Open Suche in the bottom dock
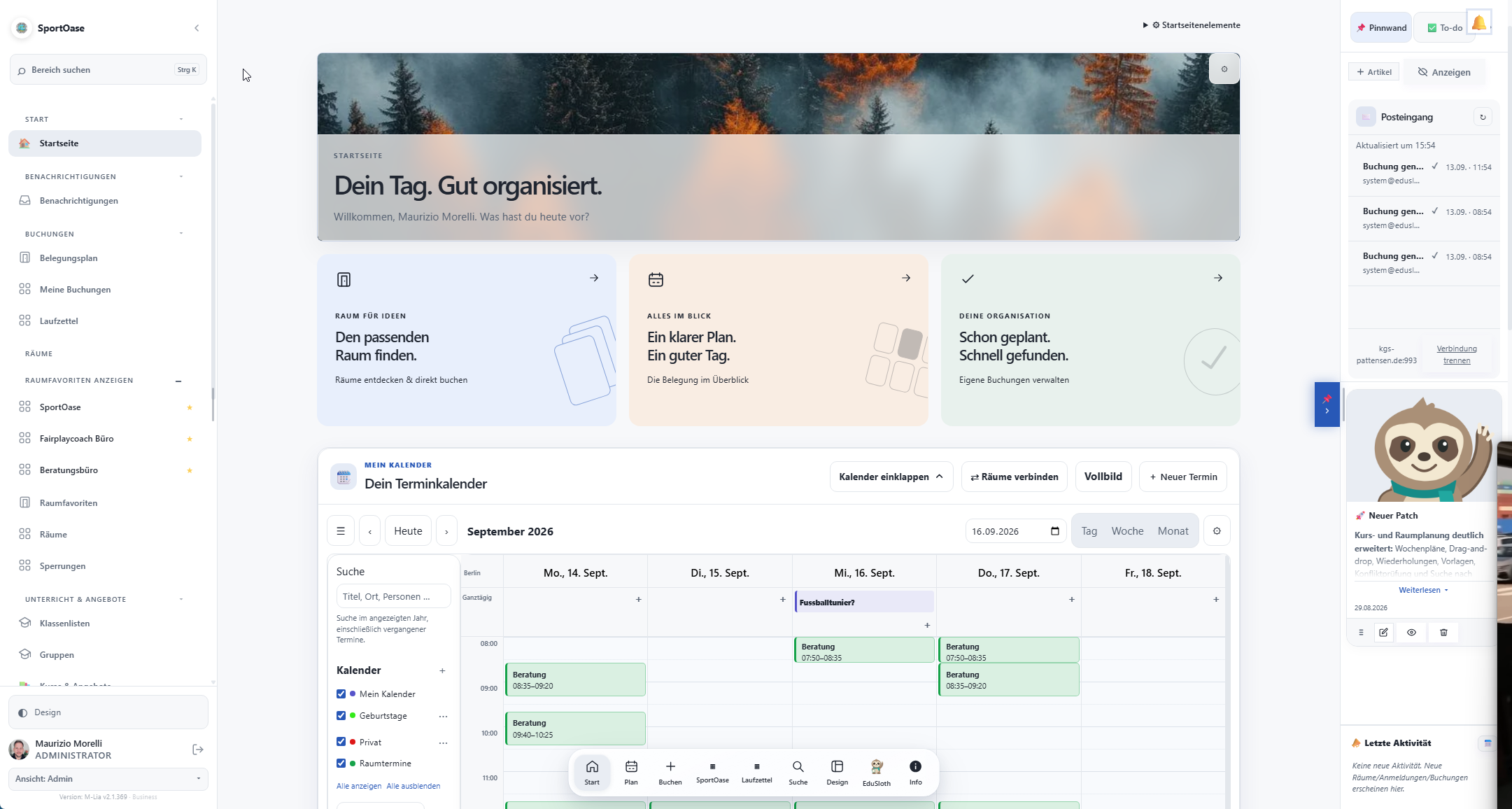Viewport: 1512px width, 809px height. (798, 773)
